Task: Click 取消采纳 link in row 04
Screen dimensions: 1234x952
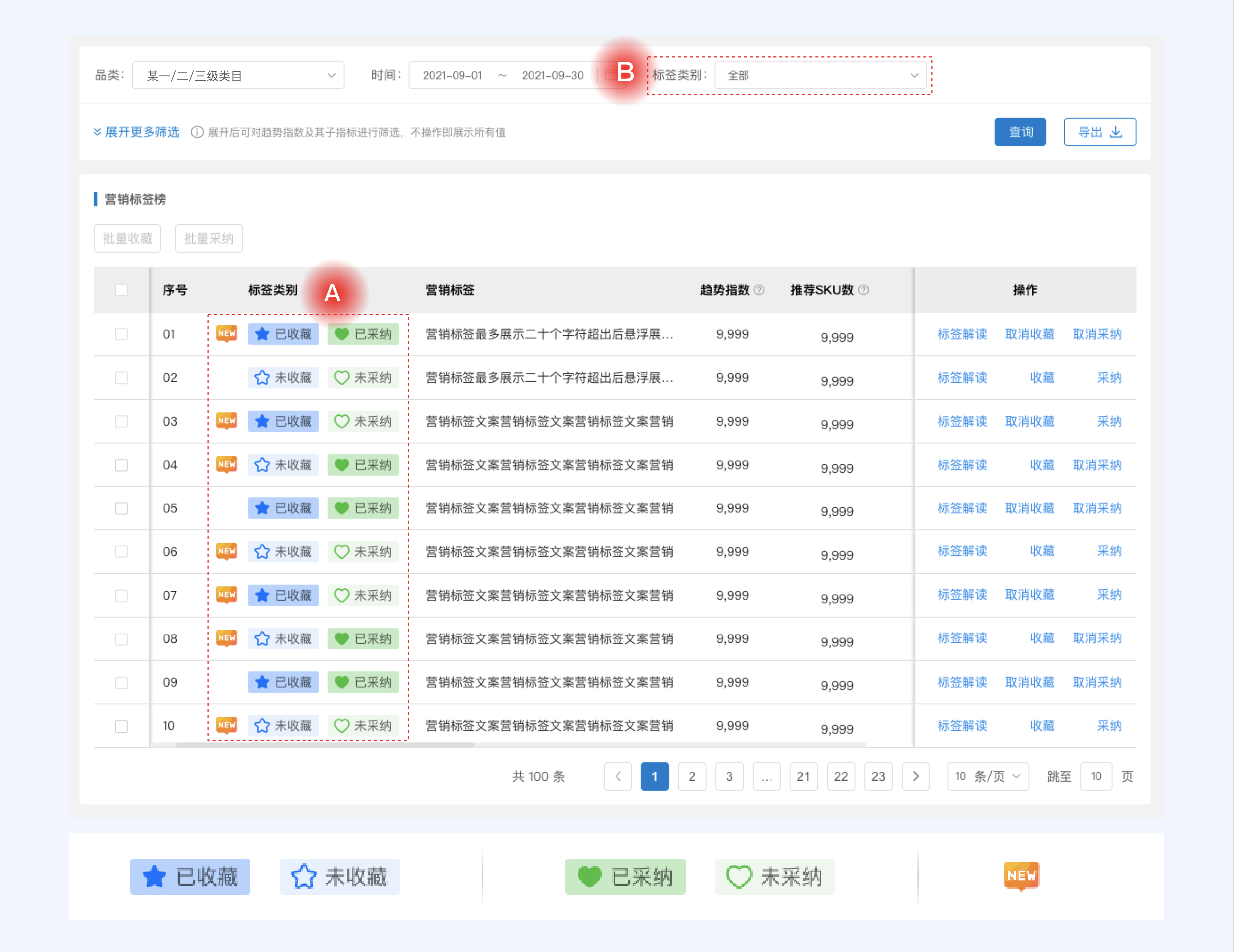Action: pyautogui.click(x=1097, y=465)
